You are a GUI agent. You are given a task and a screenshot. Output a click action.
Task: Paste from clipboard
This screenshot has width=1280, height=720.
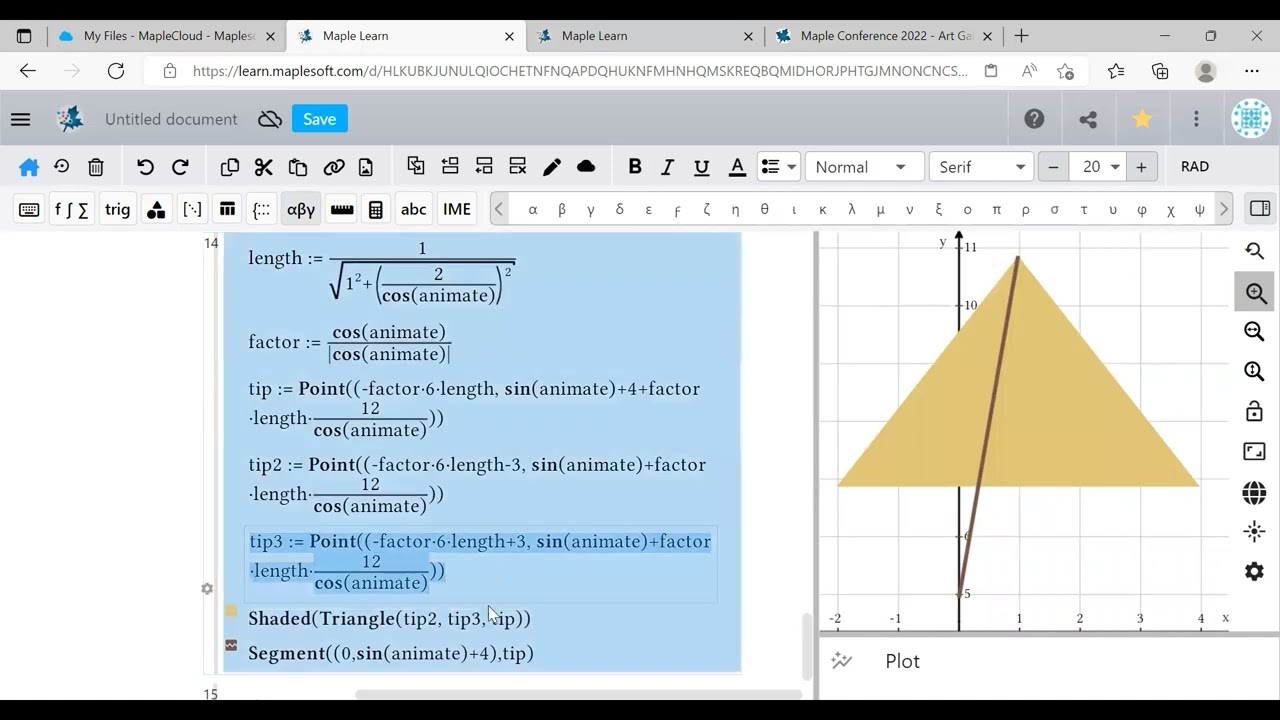[298, 167]
